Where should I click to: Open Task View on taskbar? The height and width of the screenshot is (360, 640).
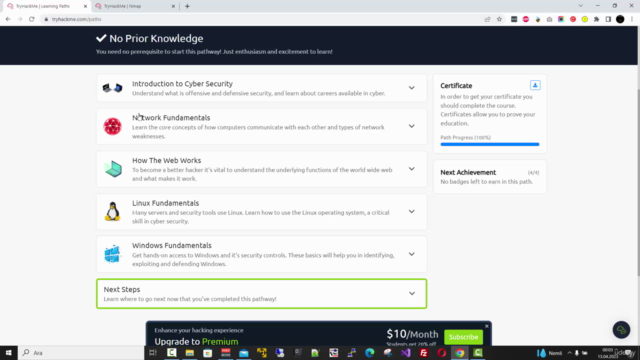pos(153,353)
